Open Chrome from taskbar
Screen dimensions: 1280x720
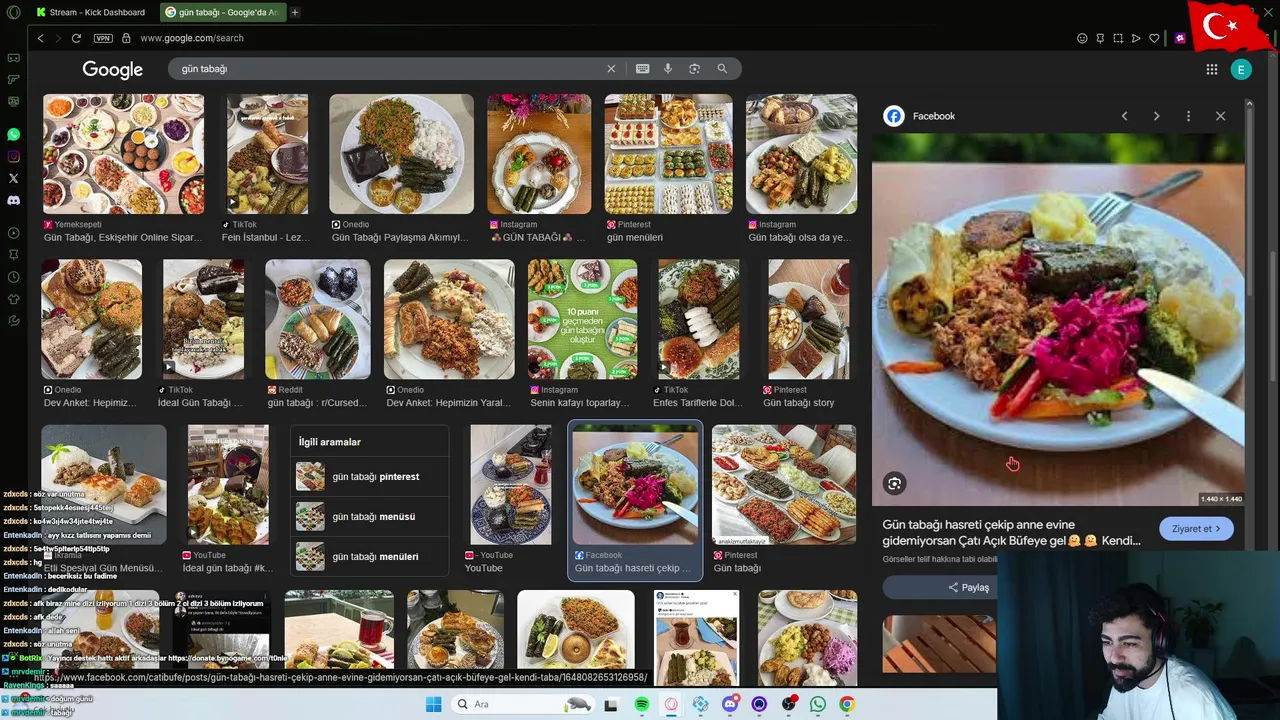pos(847,705)
